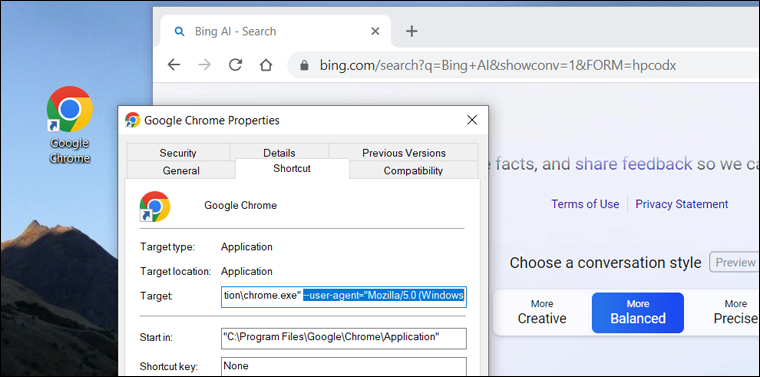Click the Chrome icon in Shortcut panel
Screen dimensions: 760x377
[155, 206]
